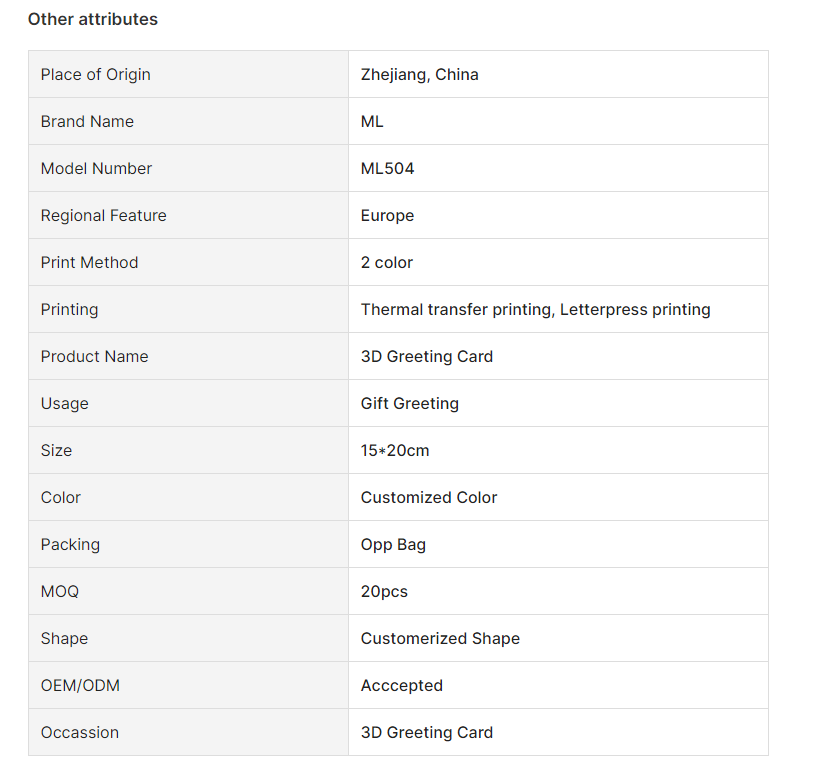Click the "Other attributes" heading
Image resolution: width=838 pixels, height=770 pixels.
[x=93, y=19]
